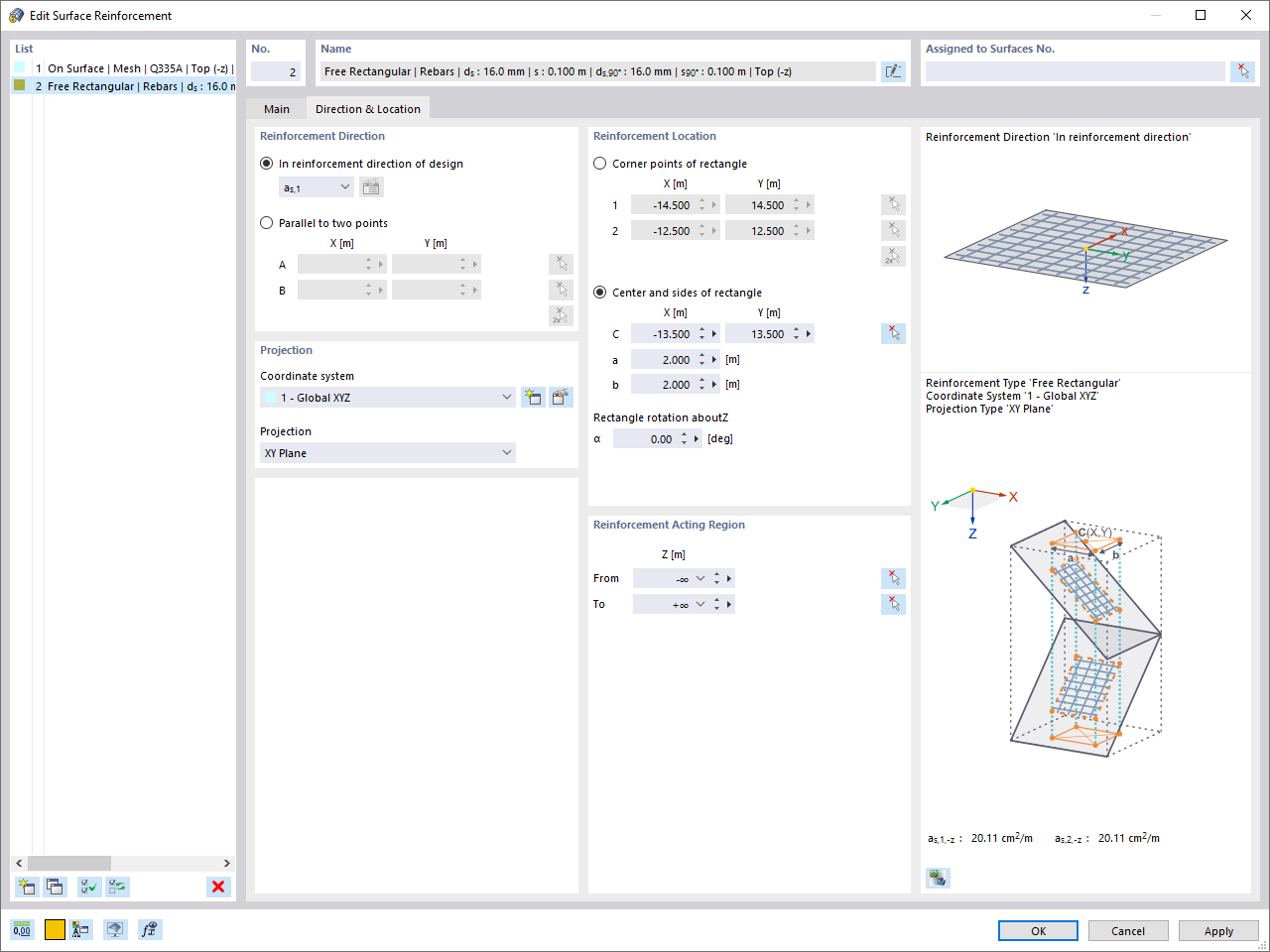Click the side a value field 2.000

point(663,360)
